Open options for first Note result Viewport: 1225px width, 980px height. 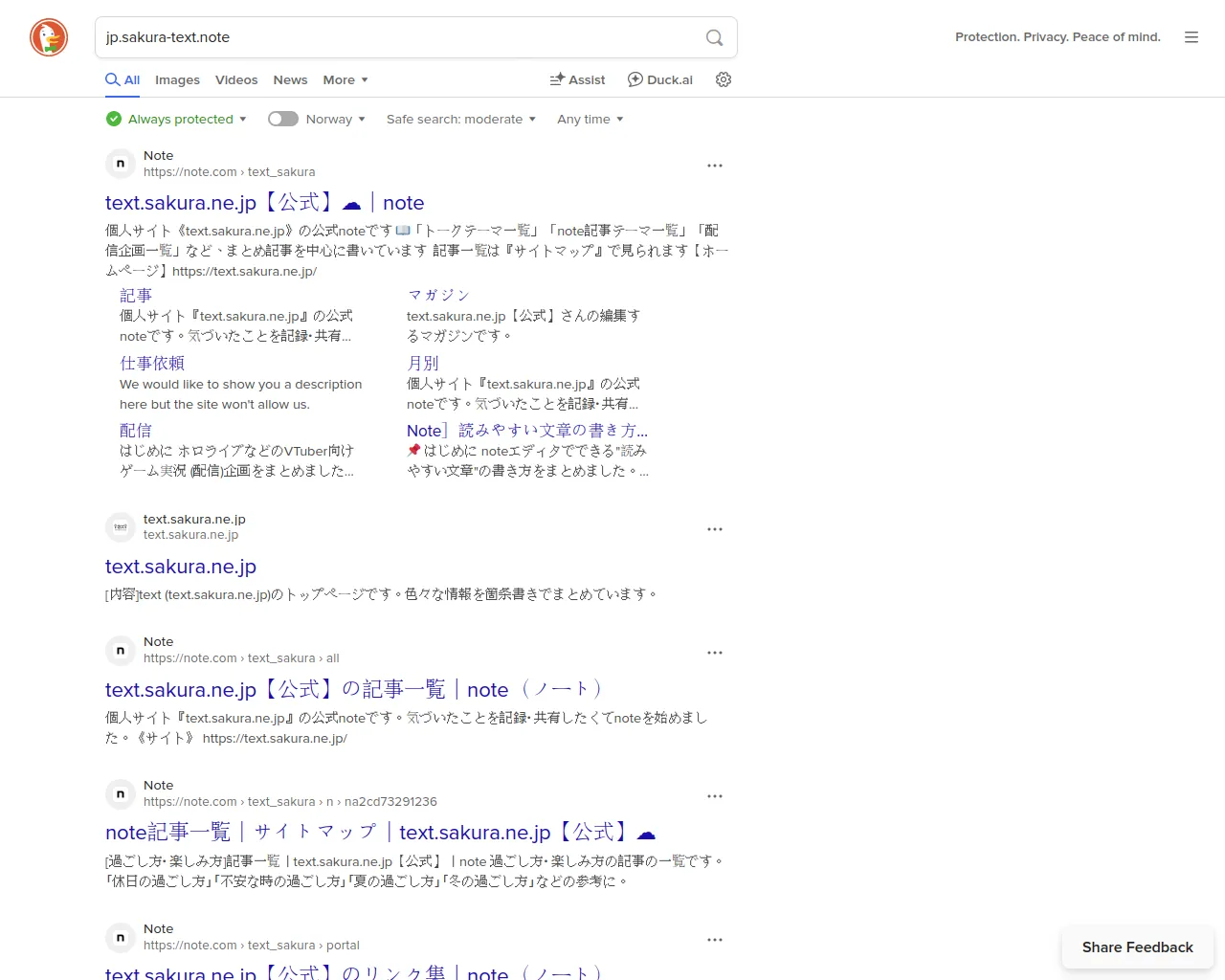(715, 166)
